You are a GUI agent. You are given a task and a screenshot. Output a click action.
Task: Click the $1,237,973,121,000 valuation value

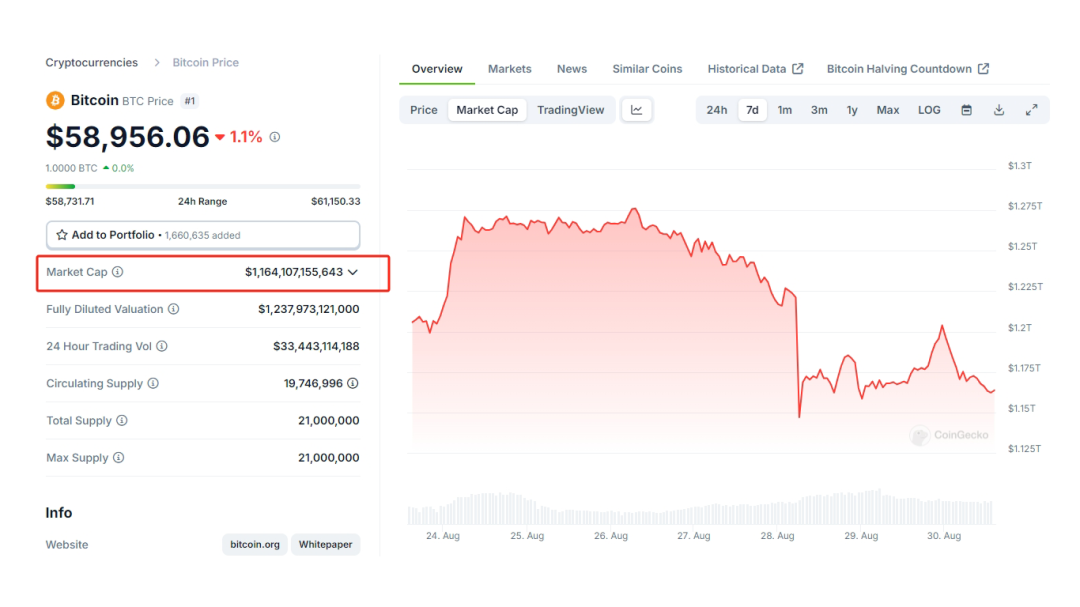(x=309, y=309)
